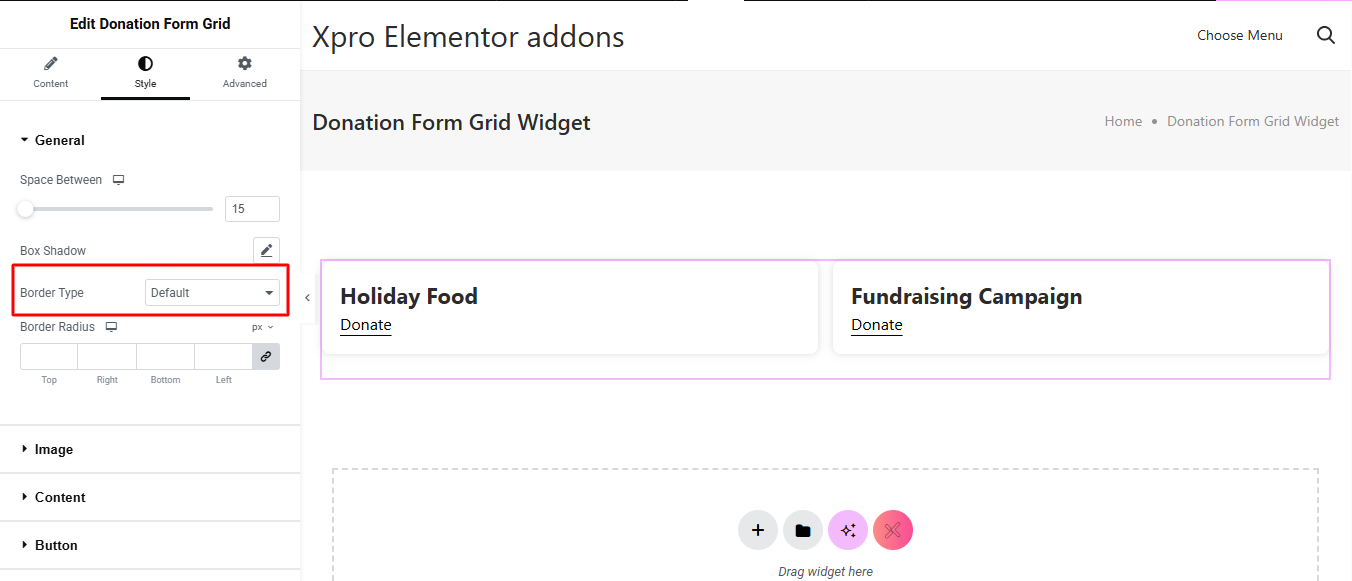Click the add new section plus icon

point(758,530)
